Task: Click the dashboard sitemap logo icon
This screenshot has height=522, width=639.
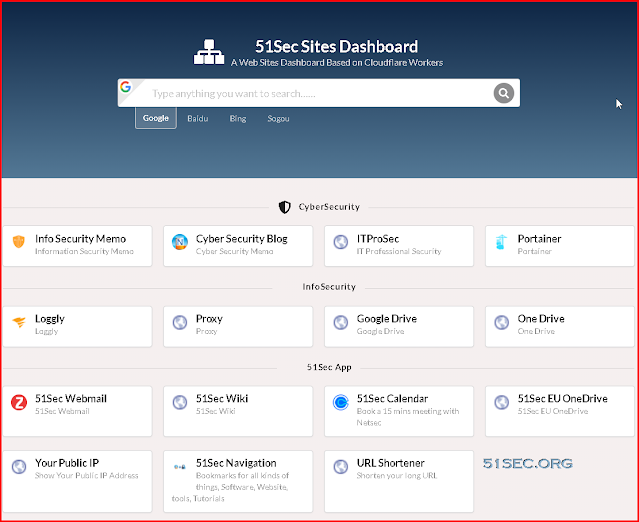Action: click(209, 52)
